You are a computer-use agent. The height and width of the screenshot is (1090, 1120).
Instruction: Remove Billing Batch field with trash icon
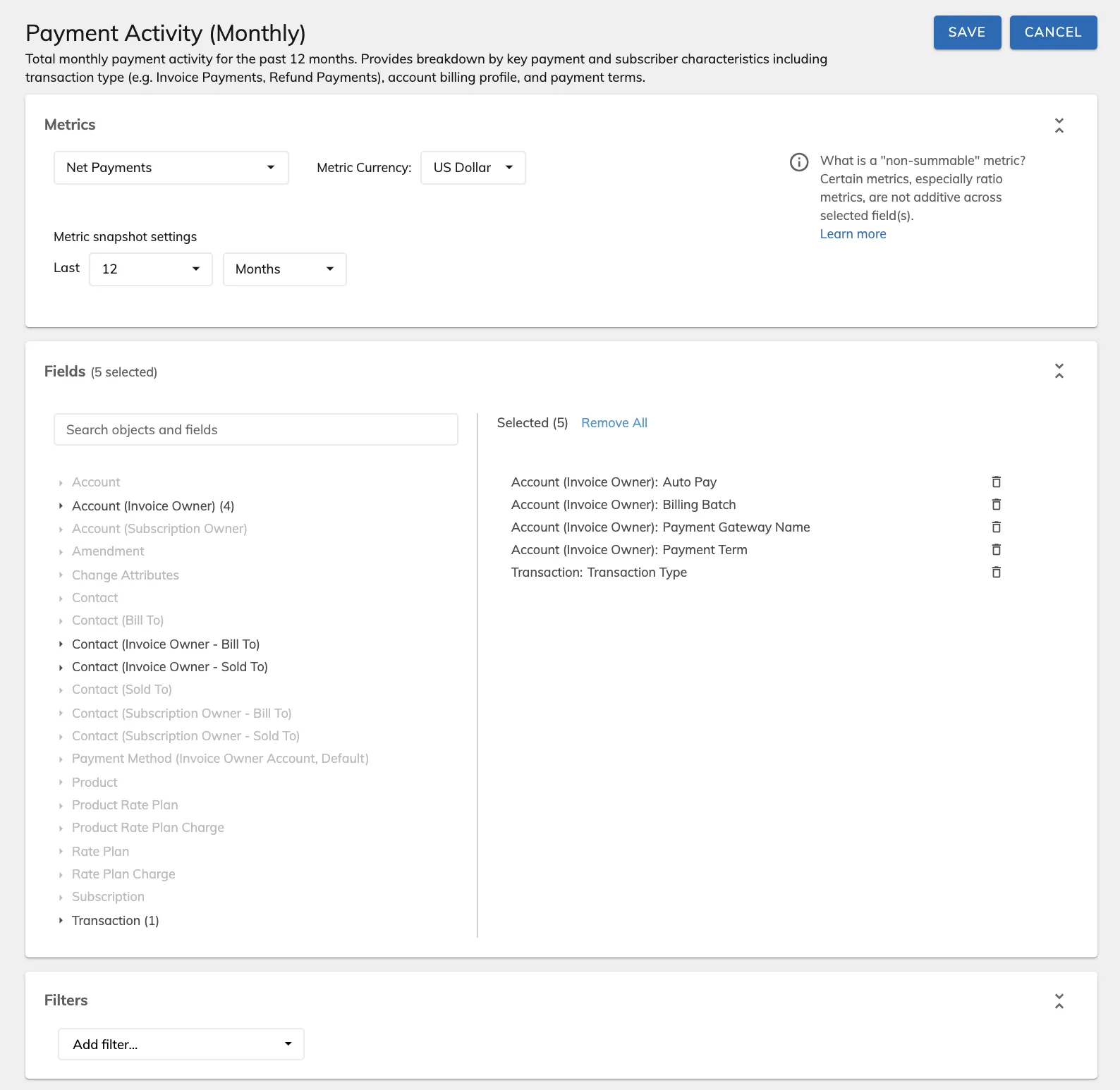[x=996, y=505]
